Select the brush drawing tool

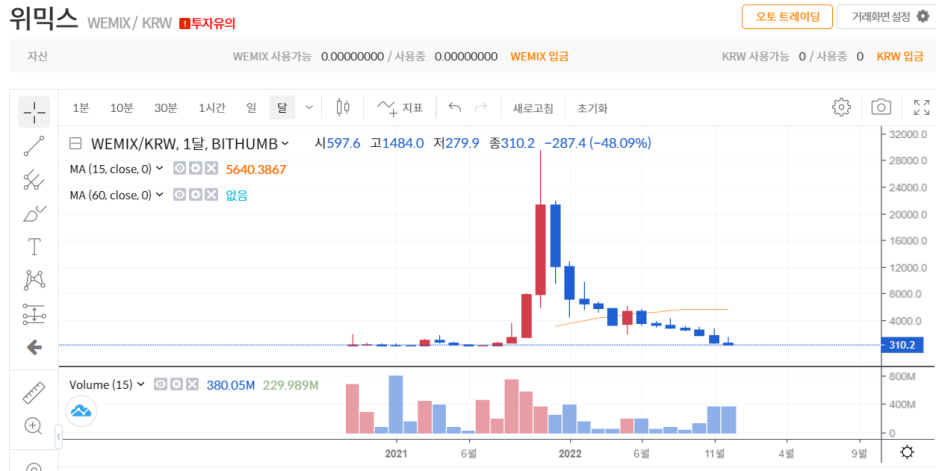34,213
